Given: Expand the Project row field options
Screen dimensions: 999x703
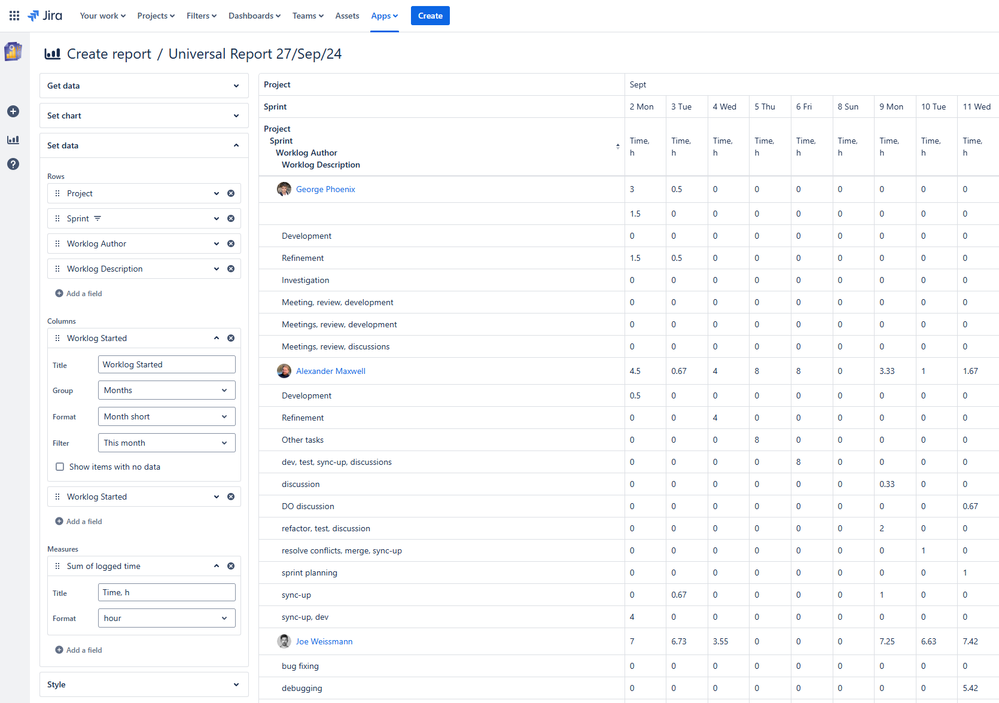Looking at the screenshot, I should click(217, 193).
